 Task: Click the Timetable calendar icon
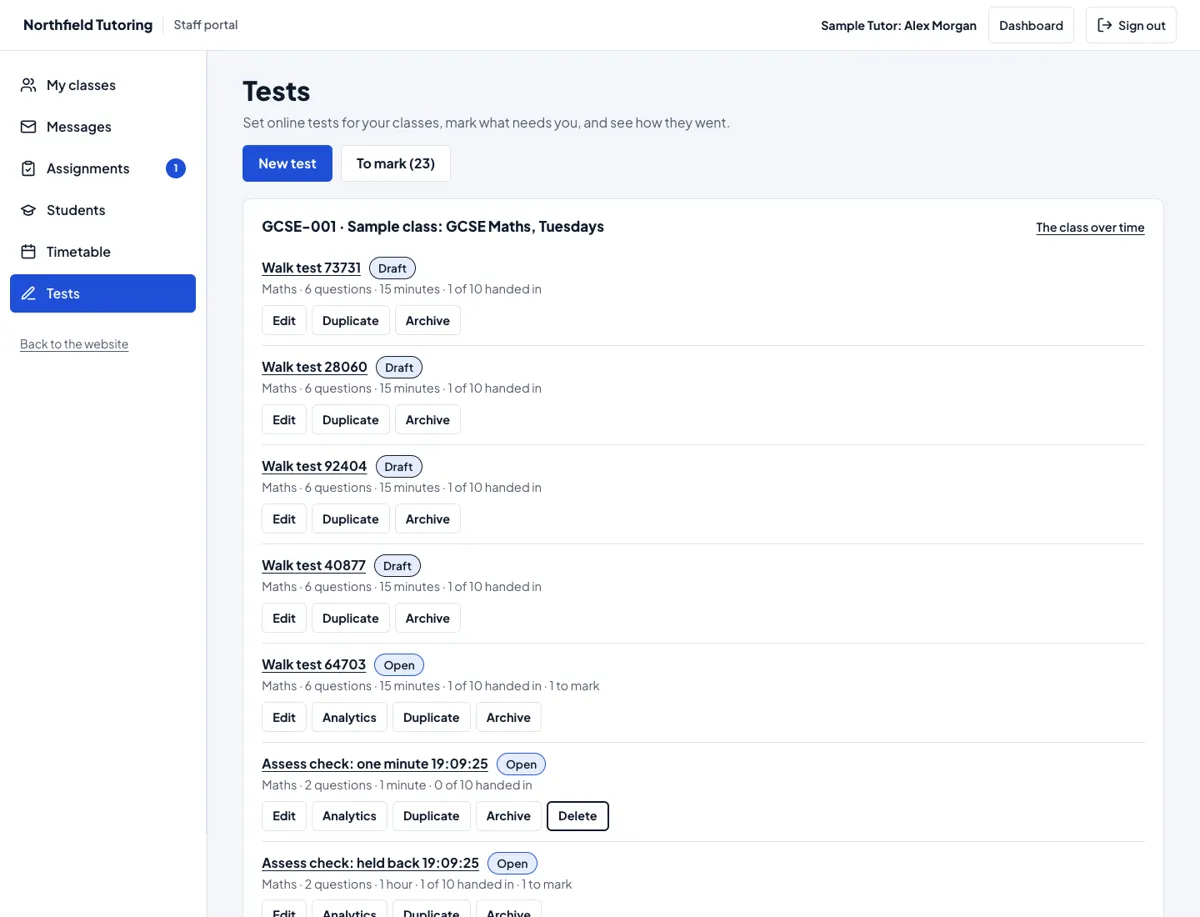(28, 252)
